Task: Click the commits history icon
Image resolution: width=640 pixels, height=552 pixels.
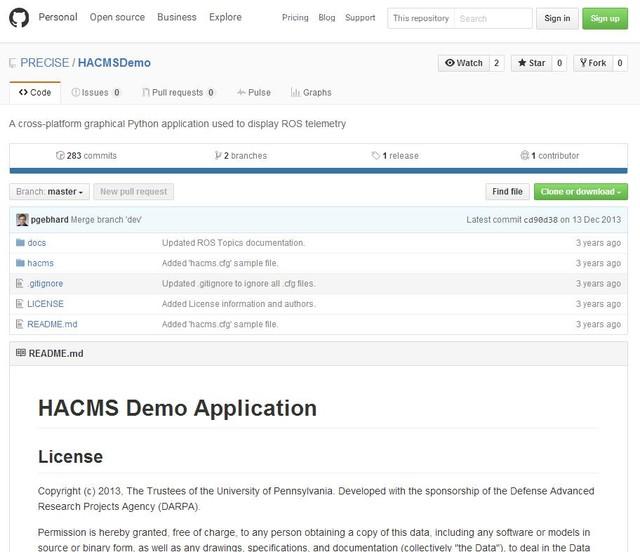Action: coord(60,156)
